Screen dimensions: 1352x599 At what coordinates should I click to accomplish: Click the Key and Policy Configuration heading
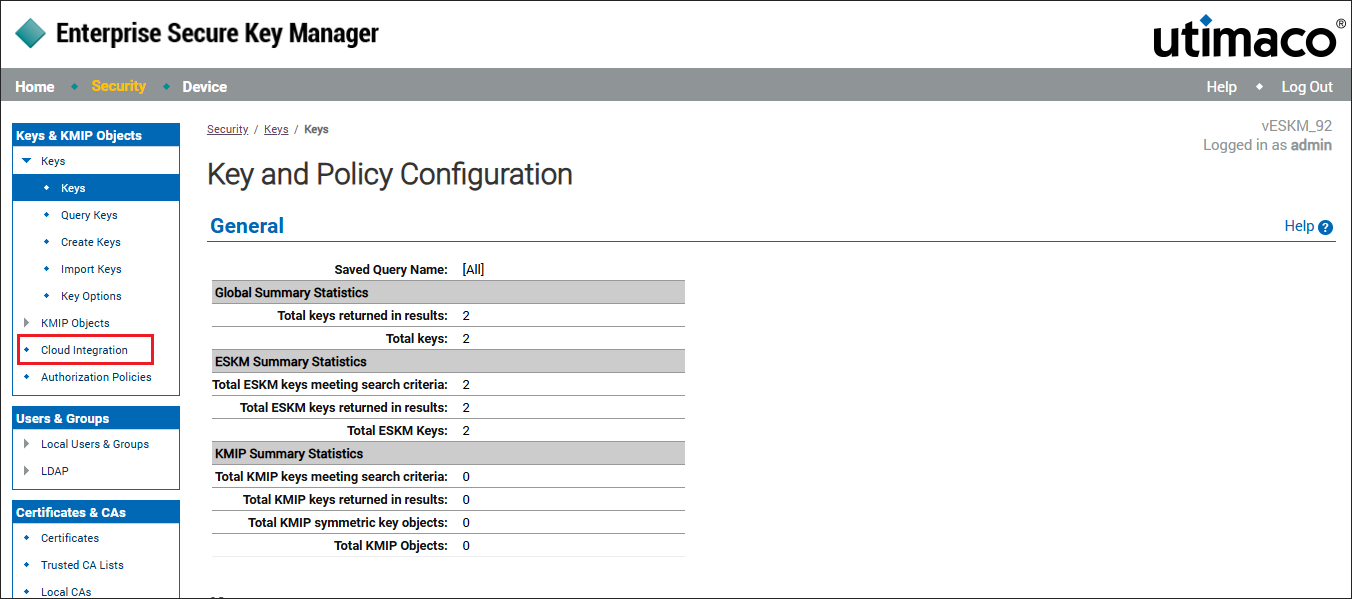(390, 174)
